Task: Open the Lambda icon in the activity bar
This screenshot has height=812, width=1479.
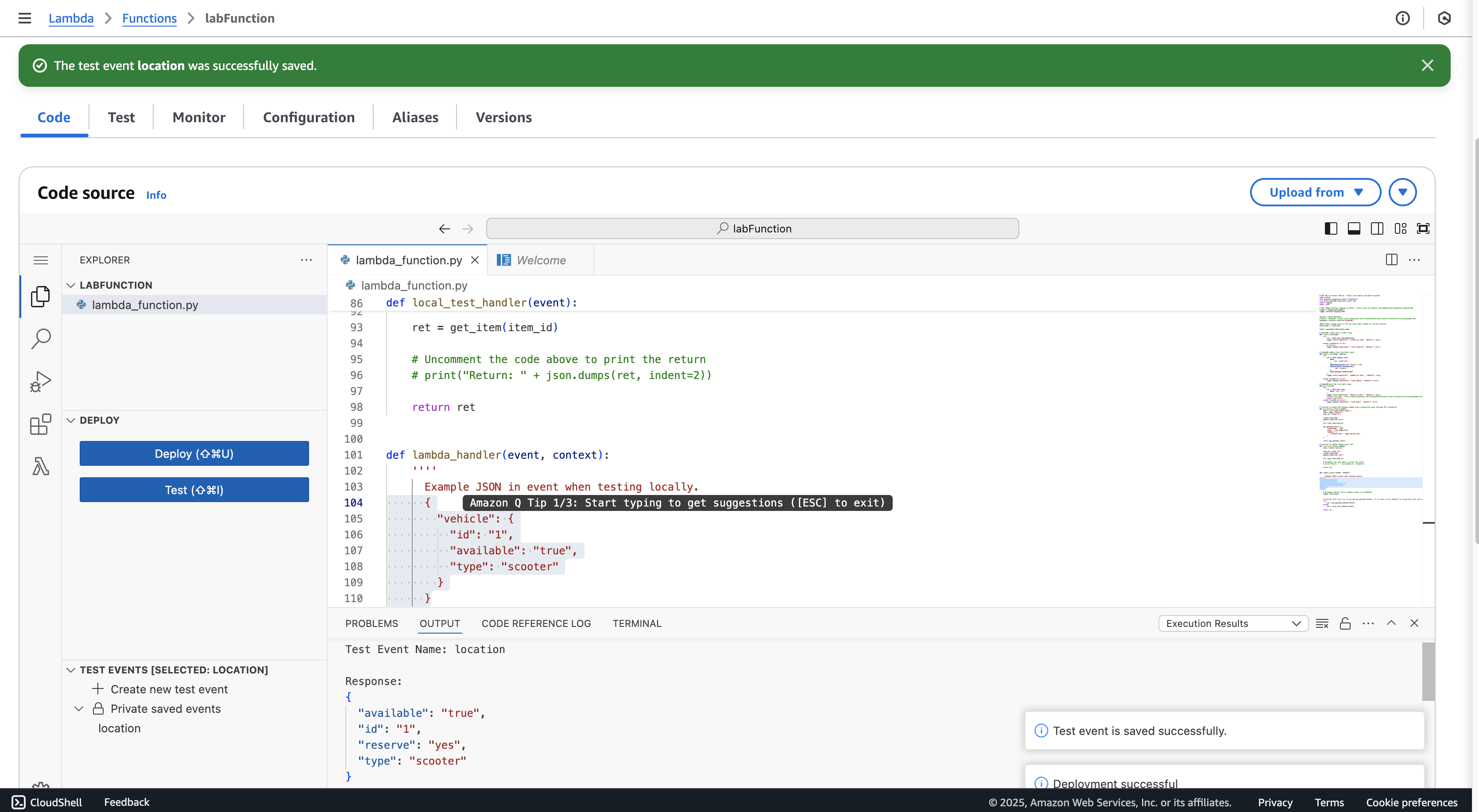Action: click(x=41, y=466)
